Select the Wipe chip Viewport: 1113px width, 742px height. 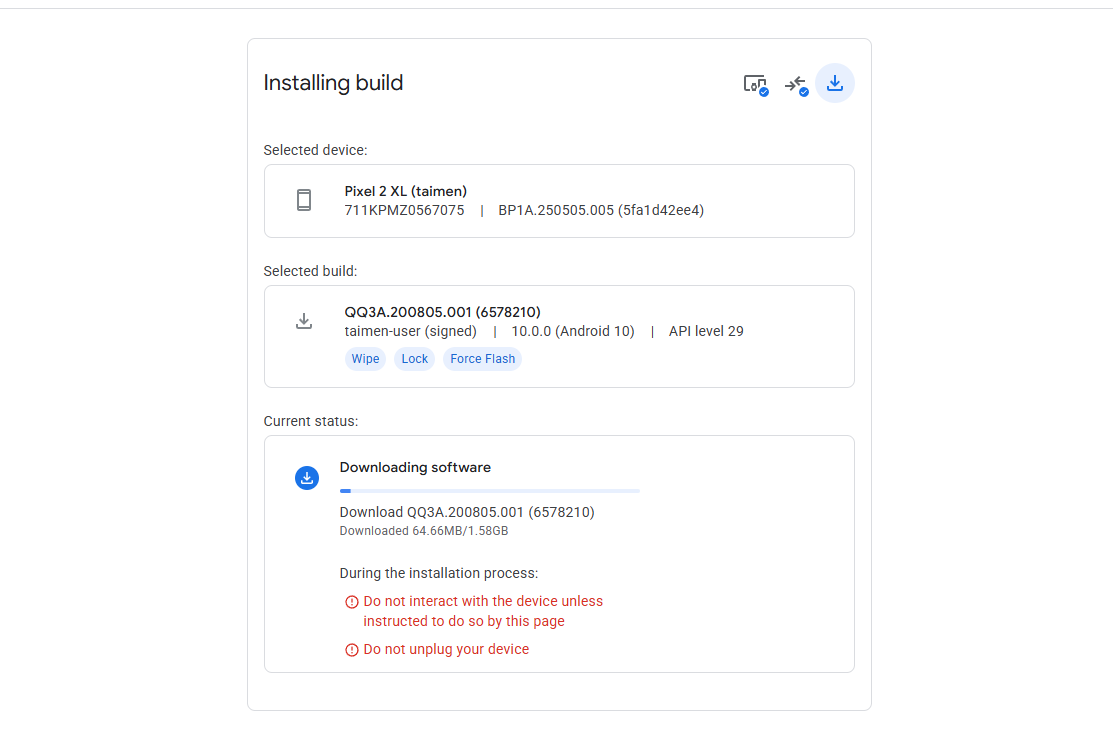tap(366, 359)
